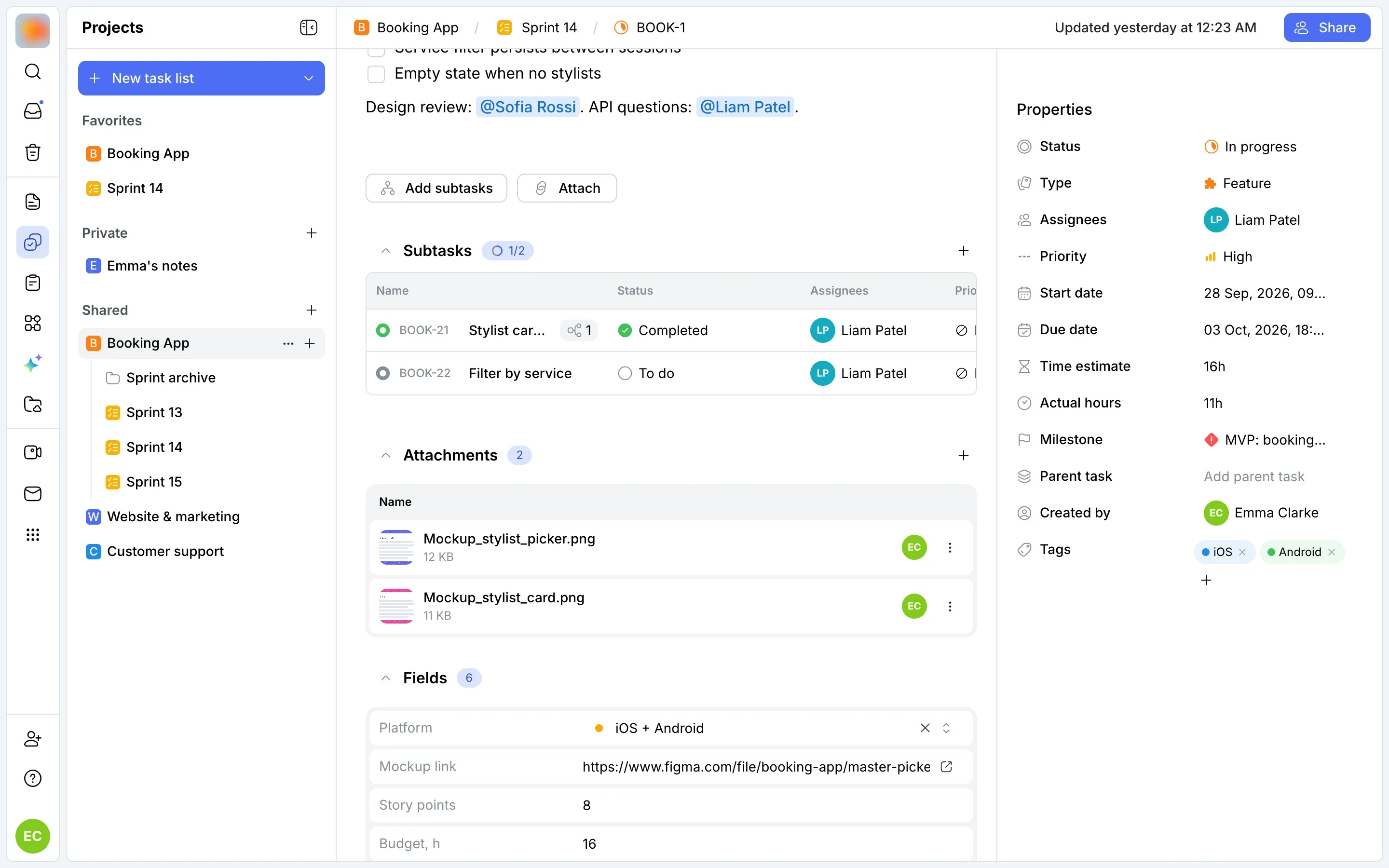Open the video meetings camera icon

click(33, 452)
